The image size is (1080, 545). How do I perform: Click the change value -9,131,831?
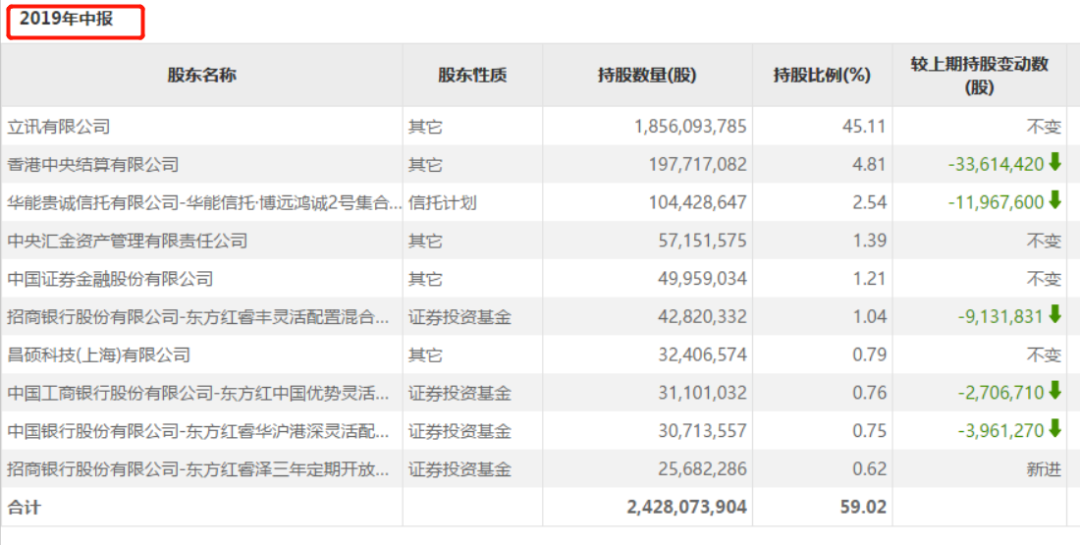pos(1001,317)
